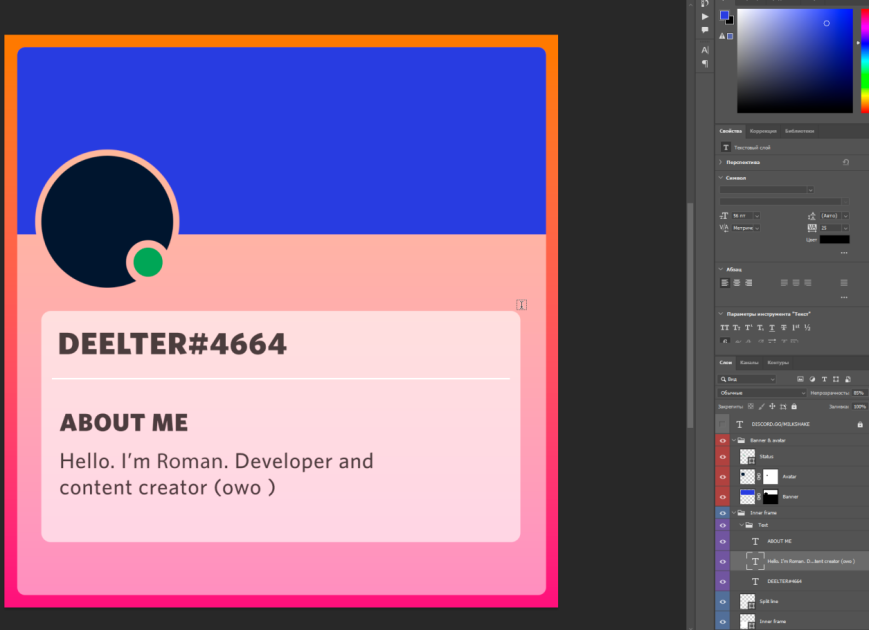Filter layers by pixel layers
869x630 pixels.
click(x=800, y=379)
